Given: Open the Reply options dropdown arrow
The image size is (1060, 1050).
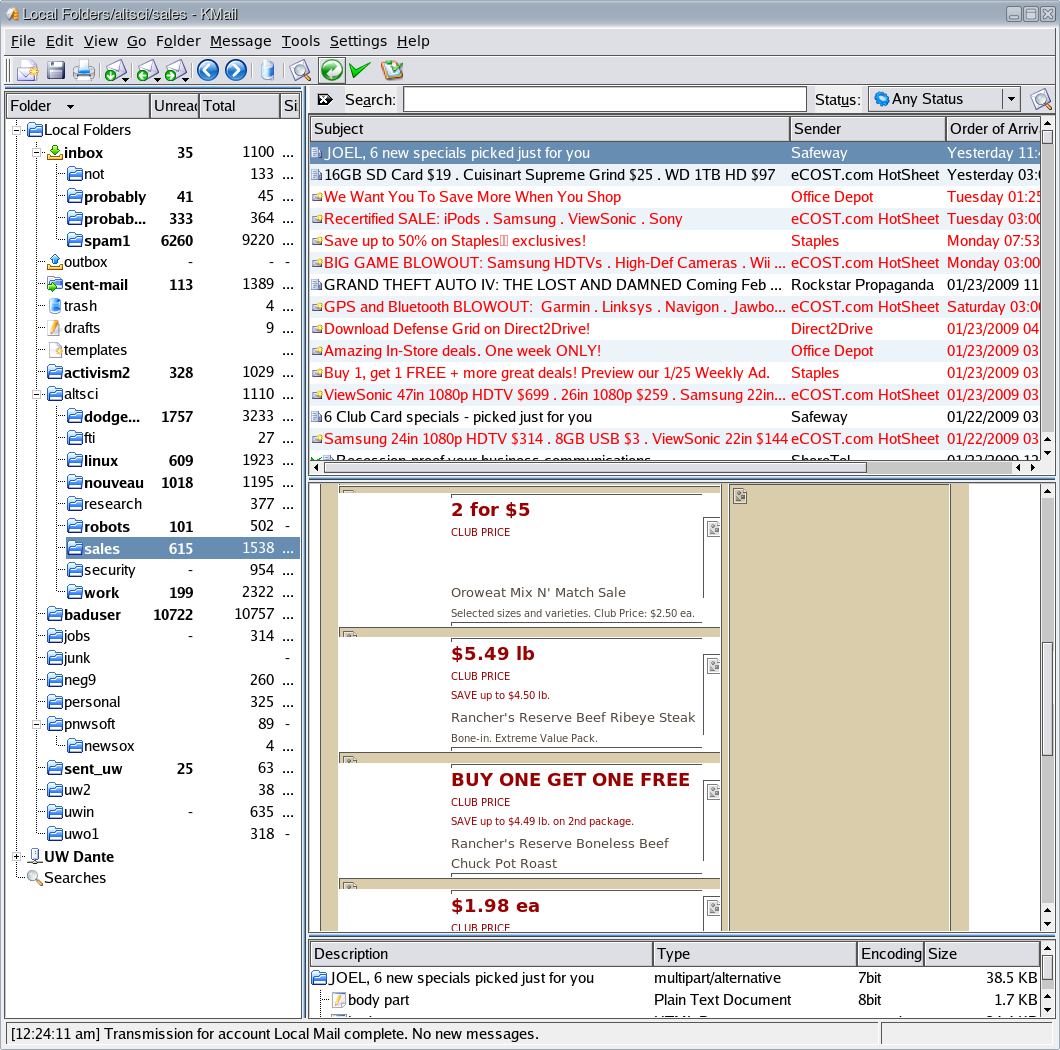Looking at the screenshot, I should click(x=158, y=80).
